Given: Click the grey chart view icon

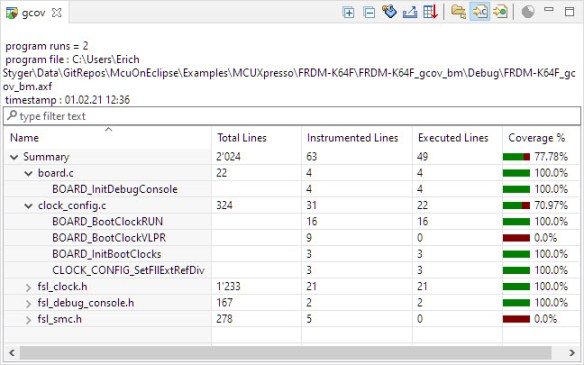Looking at the screenshot, I should (528, 12).
